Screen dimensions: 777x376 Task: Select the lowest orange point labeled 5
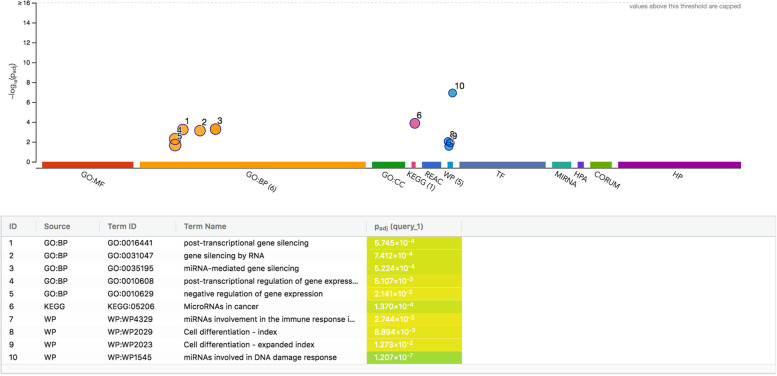coord(175,145)
